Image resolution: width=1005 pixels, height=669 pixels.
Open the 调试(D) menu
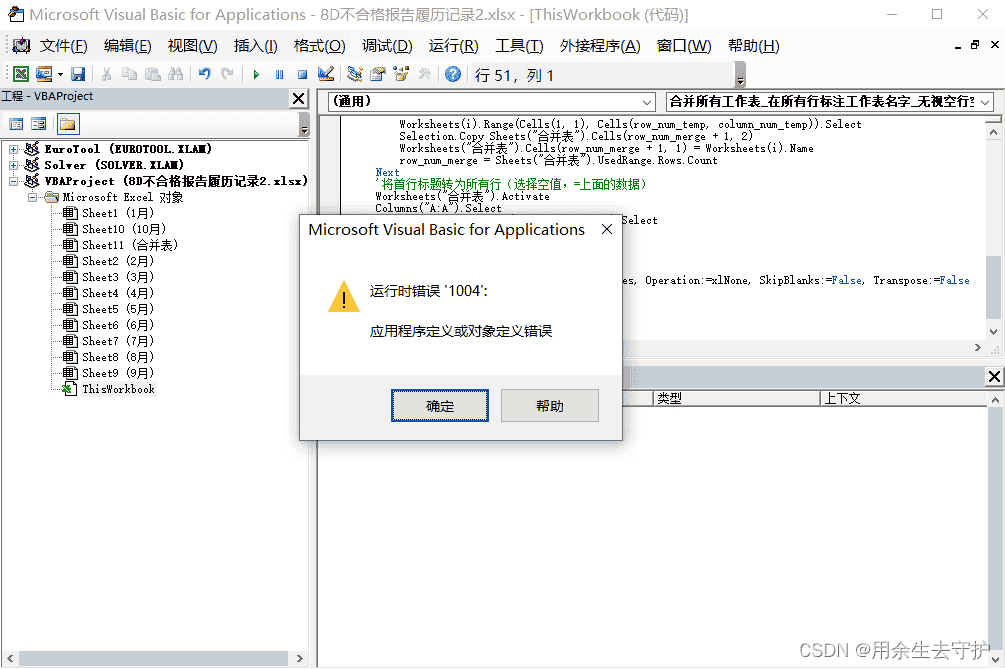(386, 46)
